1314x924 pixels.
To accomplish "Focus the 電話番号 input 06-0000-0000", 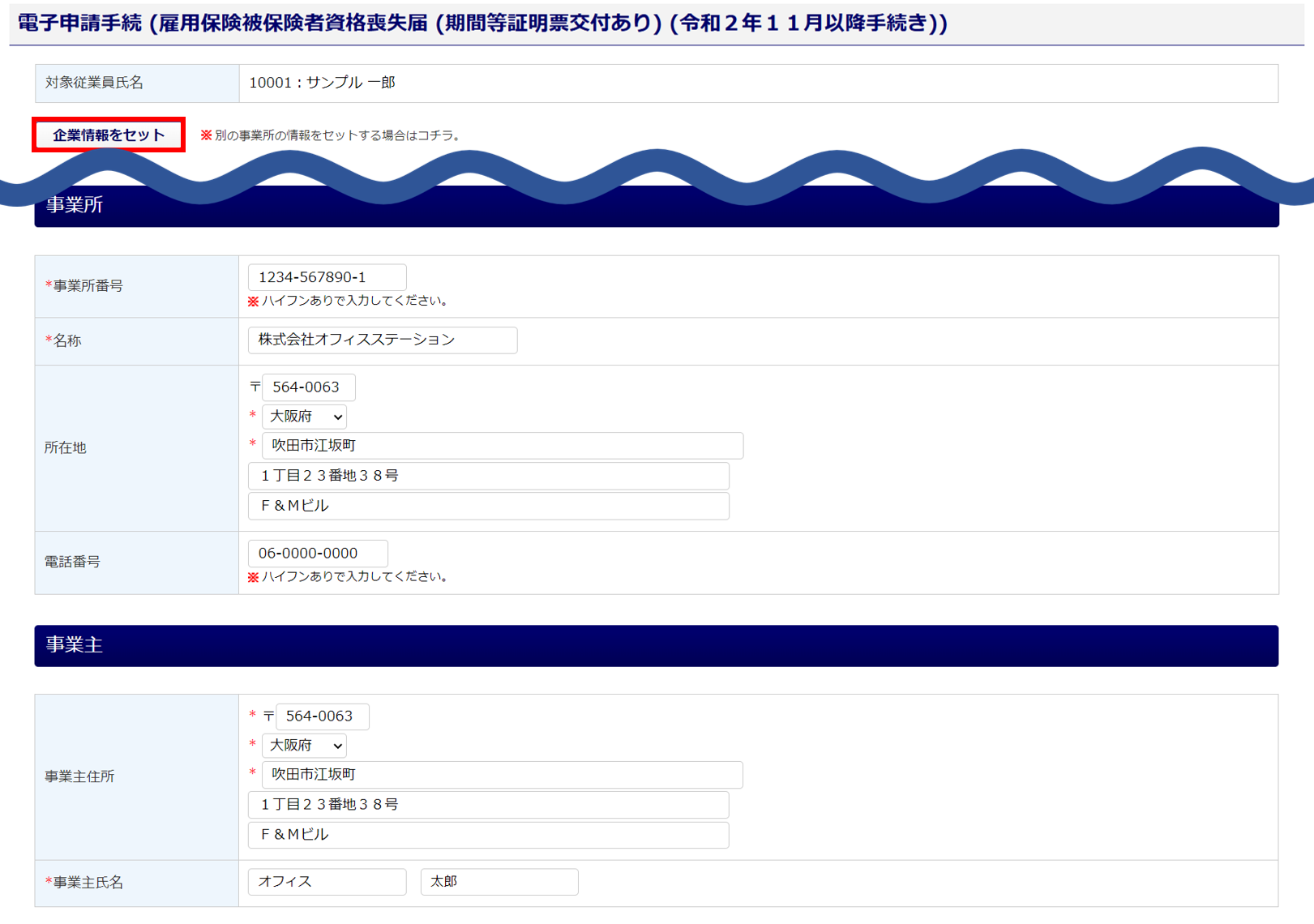I will [x=318, y=554].
